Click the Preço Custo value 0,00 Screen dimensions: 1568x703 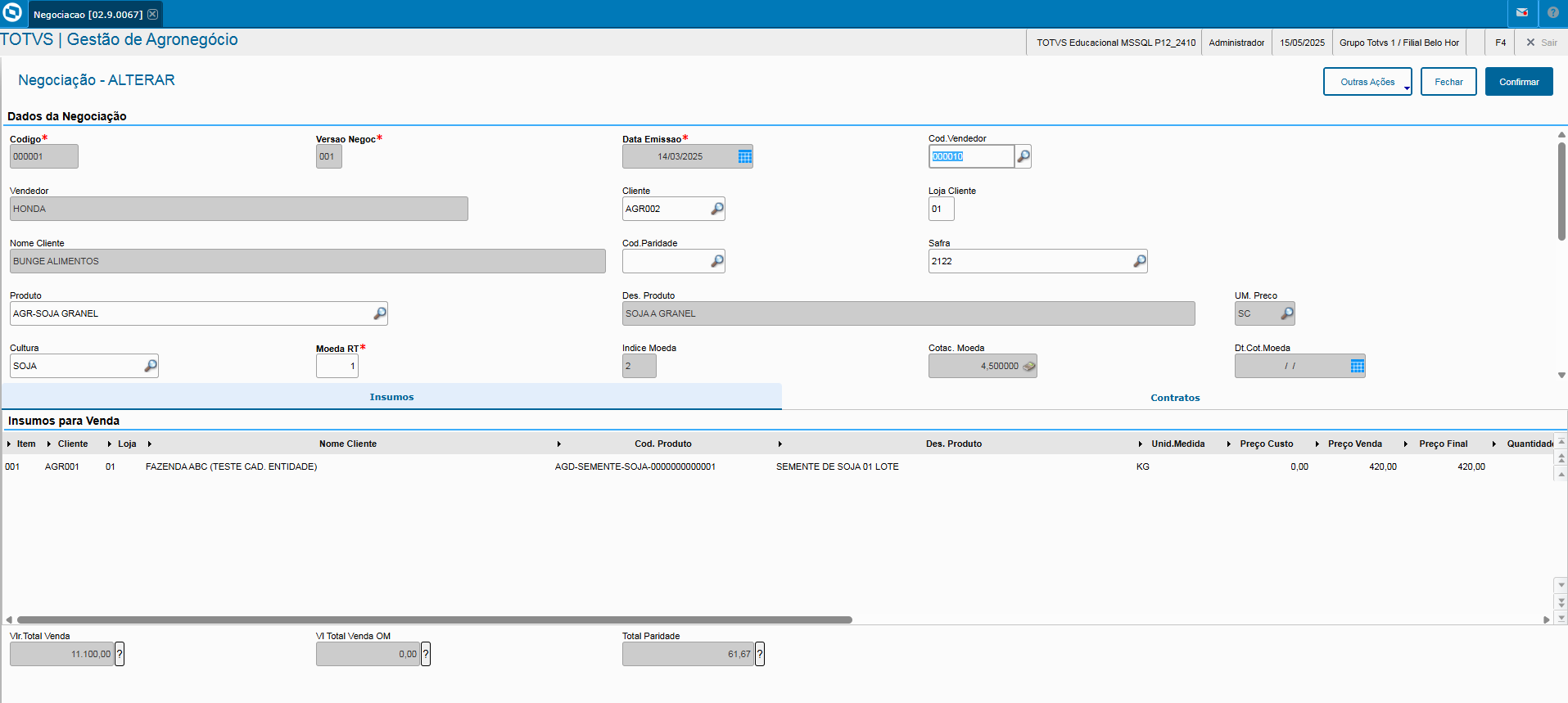click(1299, 466)
